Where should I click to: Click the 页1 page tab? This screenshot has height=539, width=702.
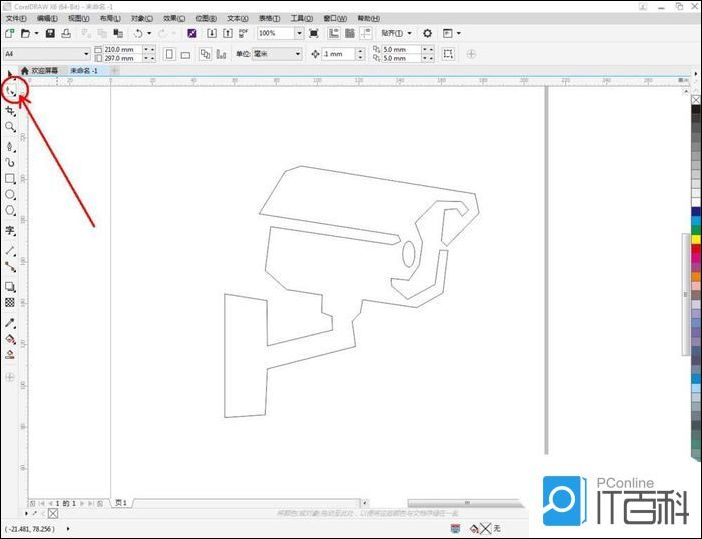(x=121, y=502)
